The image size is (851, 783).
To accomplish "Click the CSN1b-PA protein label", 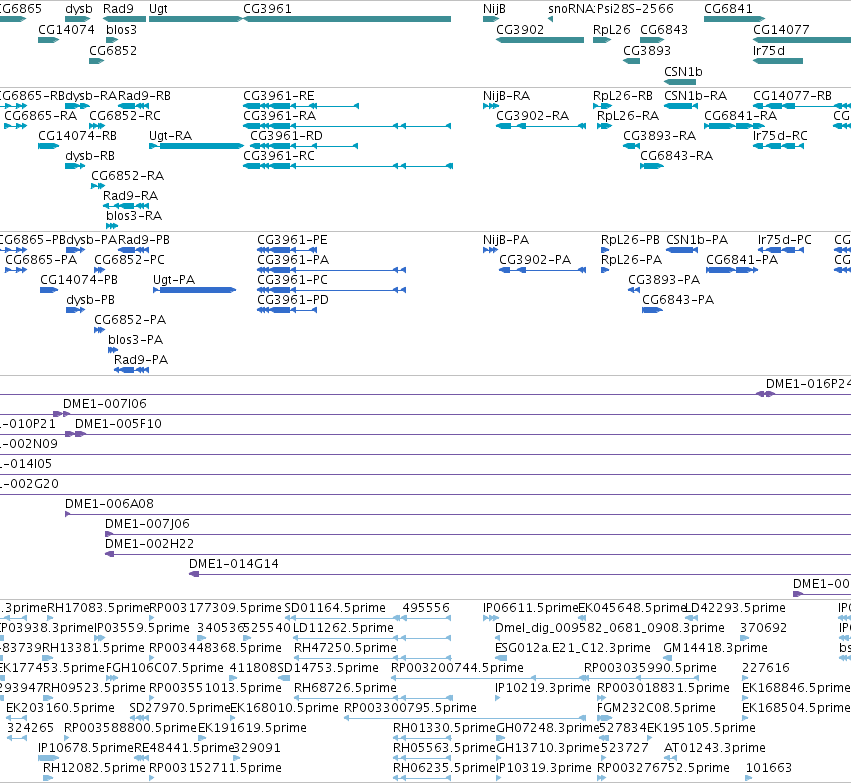I will pos(697,240).
